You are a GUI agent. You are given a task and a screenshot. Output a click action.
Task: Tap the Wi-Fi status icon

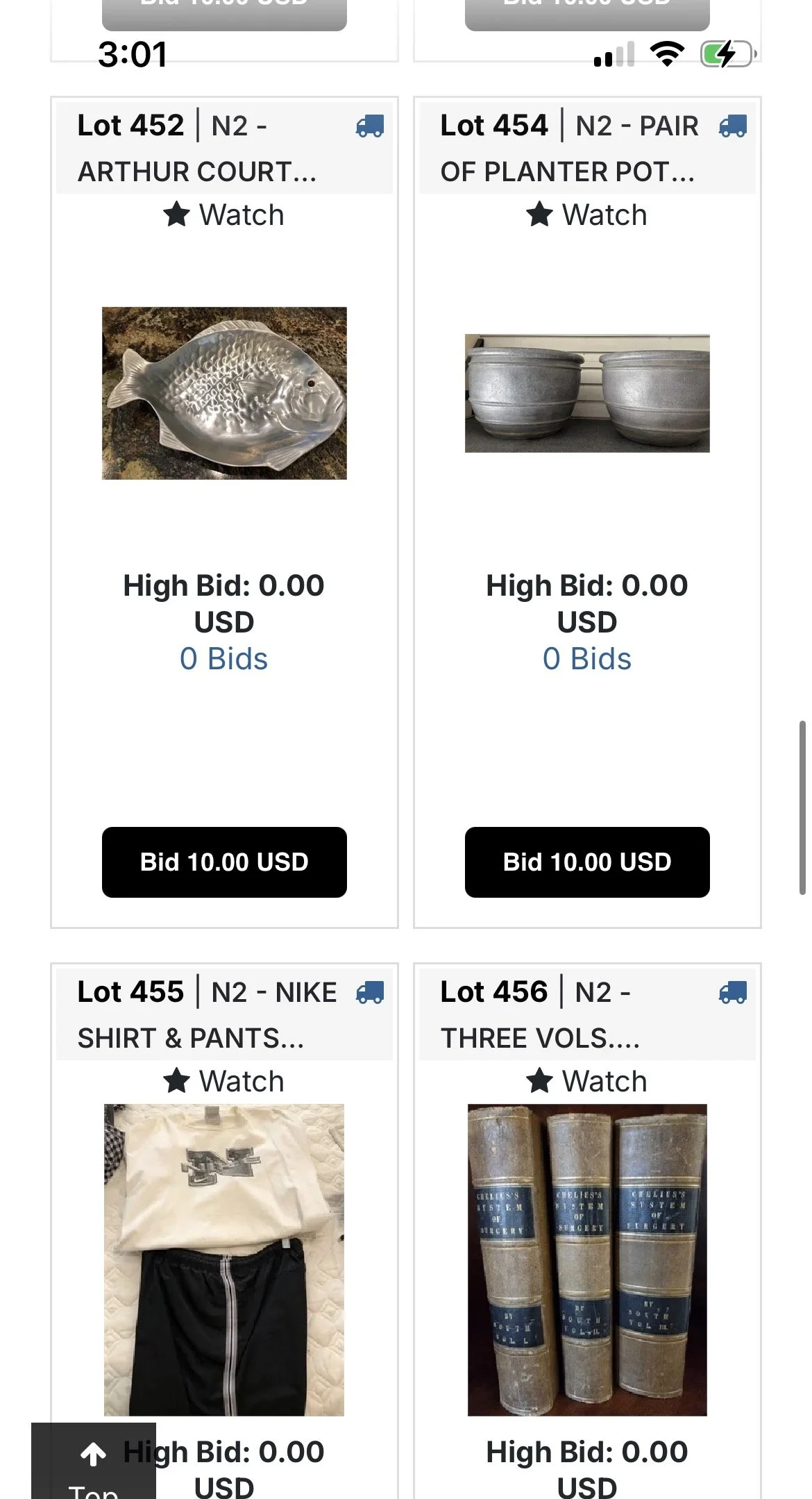click(667, 53)
